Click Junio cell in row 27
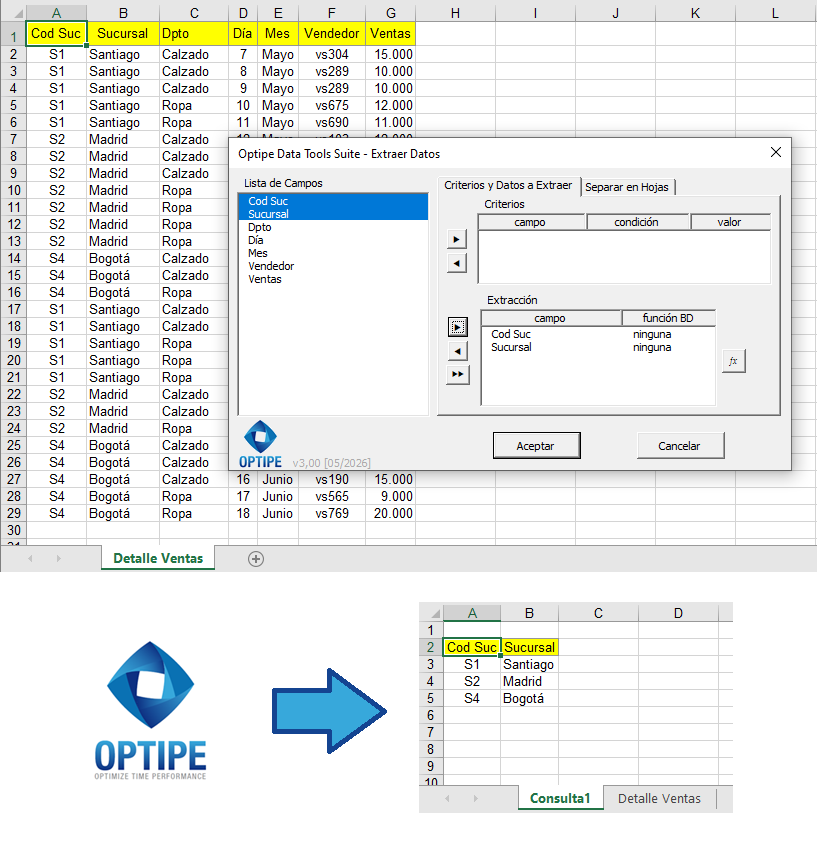 (x=278, y=480)
